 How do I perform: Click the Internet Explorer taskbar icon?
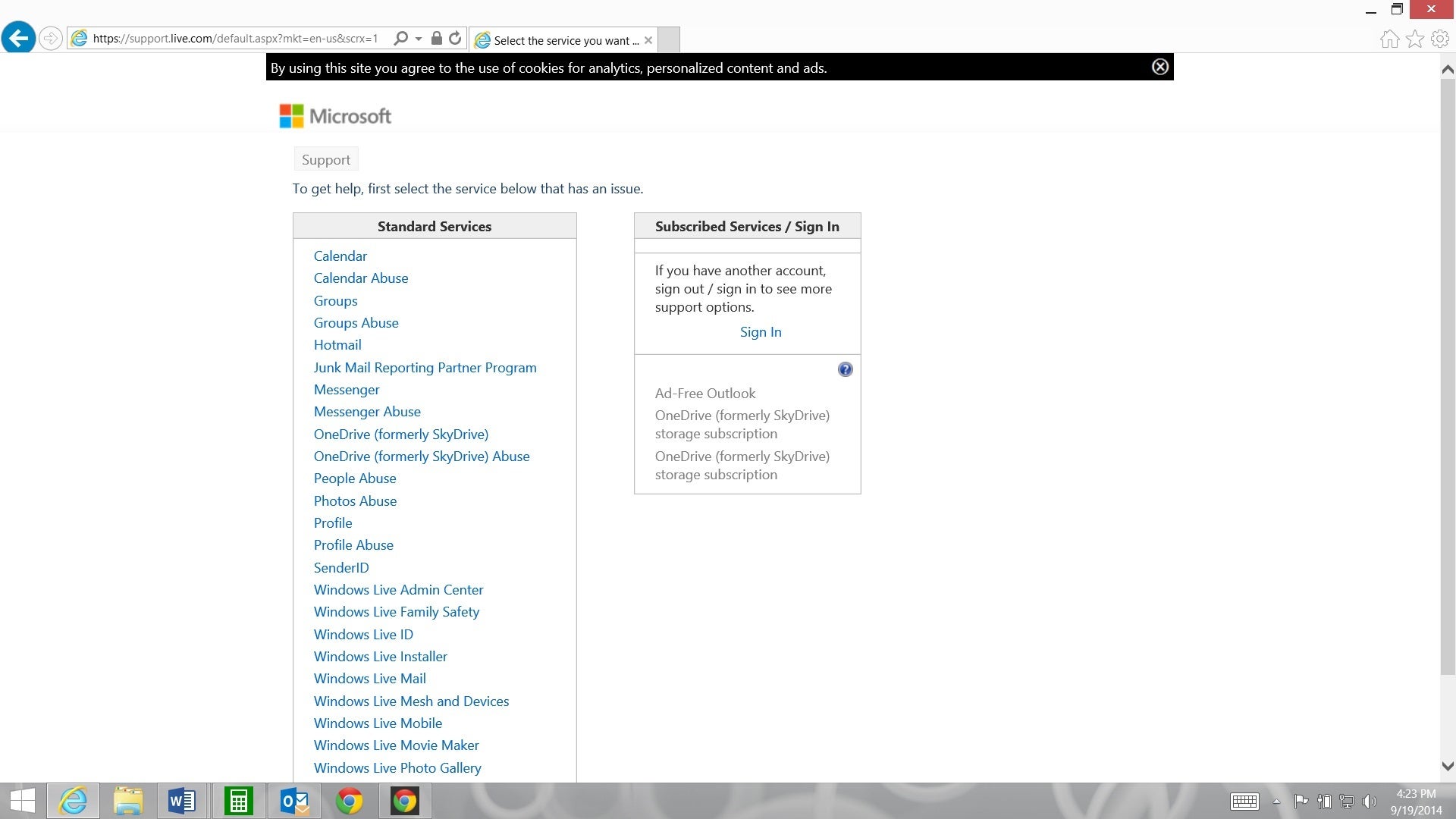[x=74, y=801]
